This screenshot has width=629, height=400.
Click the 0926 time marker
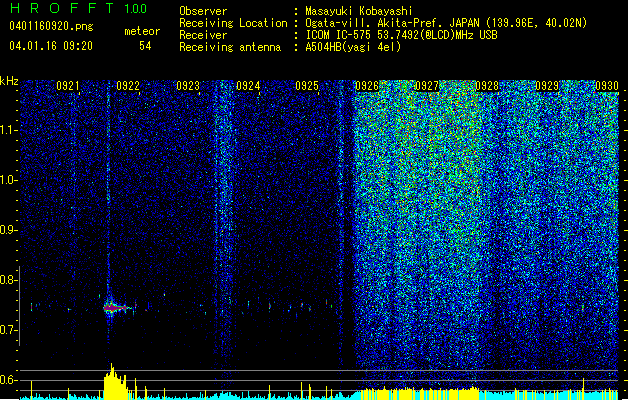tap(367, 86)
